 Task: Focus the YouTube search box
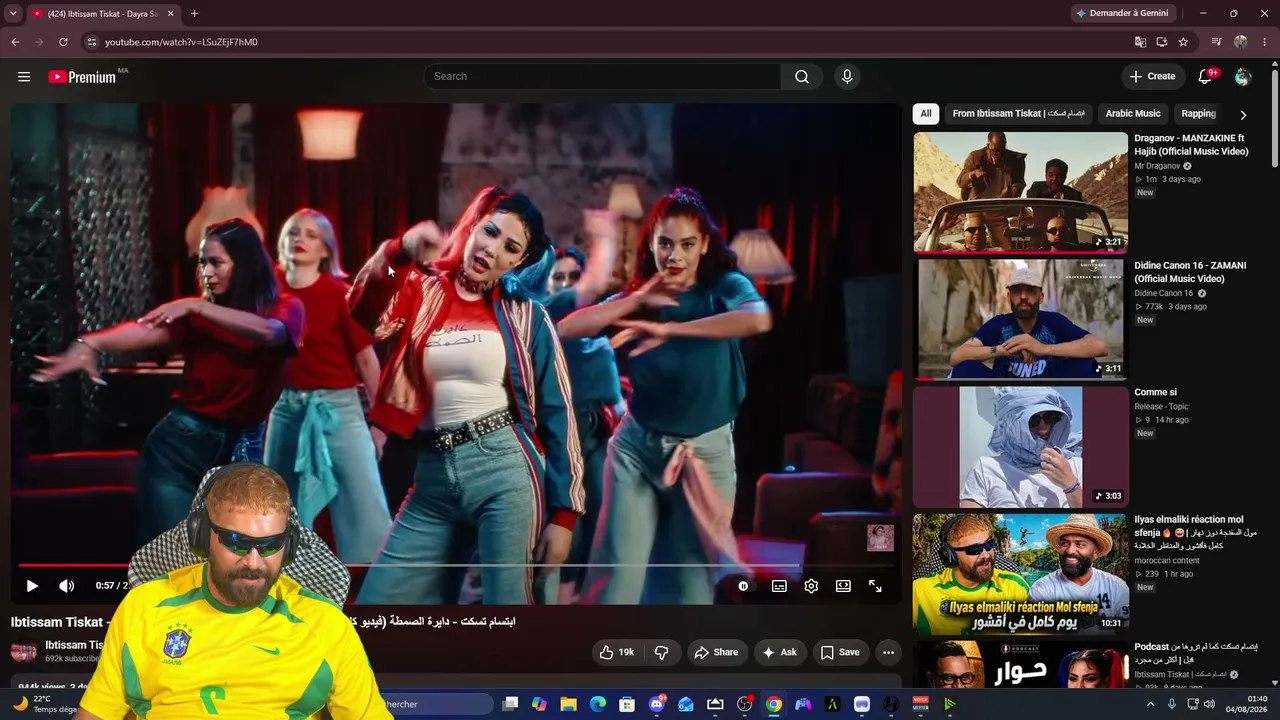pyautogui.click(x=603, y=77)
